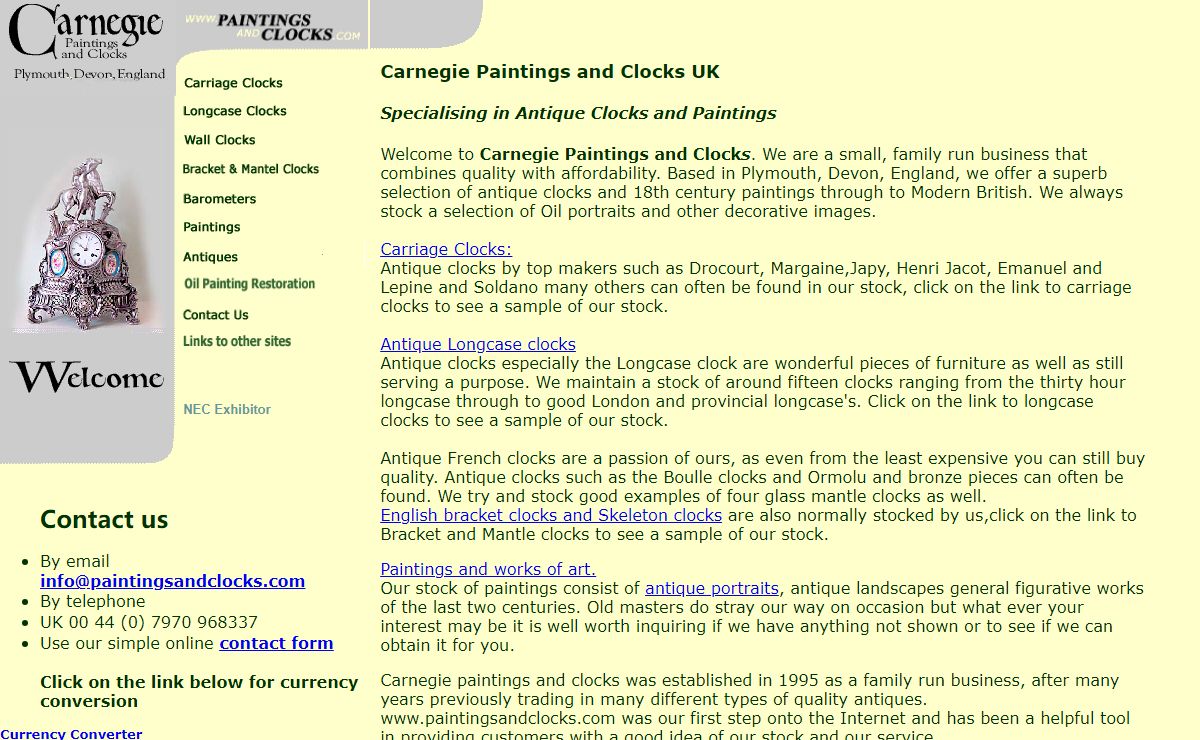This screenshot has height=740, width=1200.
Task: Open 'Paintings and works of art.' link
Action: 488,569
